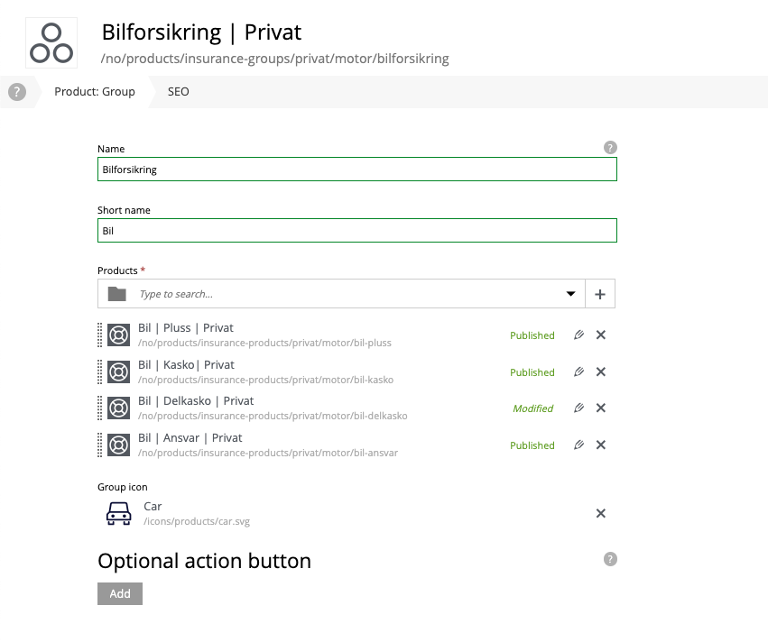Click the three-circles content type icon
Image resolution: width=768 pixels, height=642 pixels.
point(51,43)
